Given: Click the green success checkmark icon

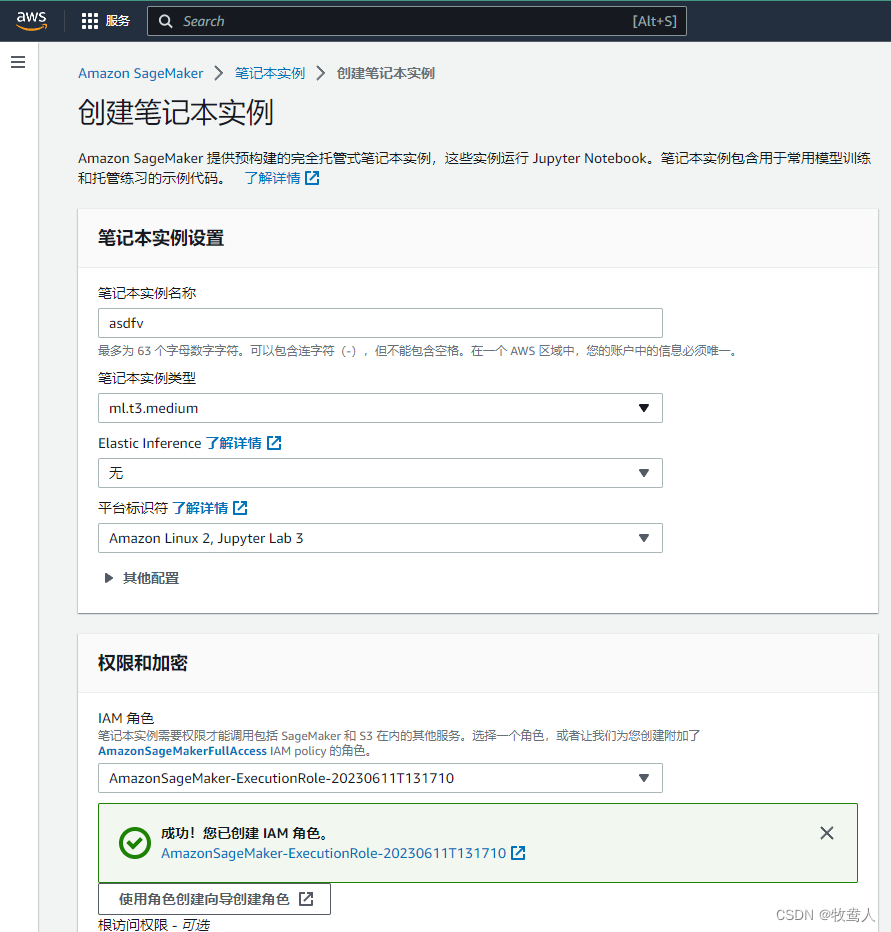Looking at the screenshot, I should tap(135, 843).
